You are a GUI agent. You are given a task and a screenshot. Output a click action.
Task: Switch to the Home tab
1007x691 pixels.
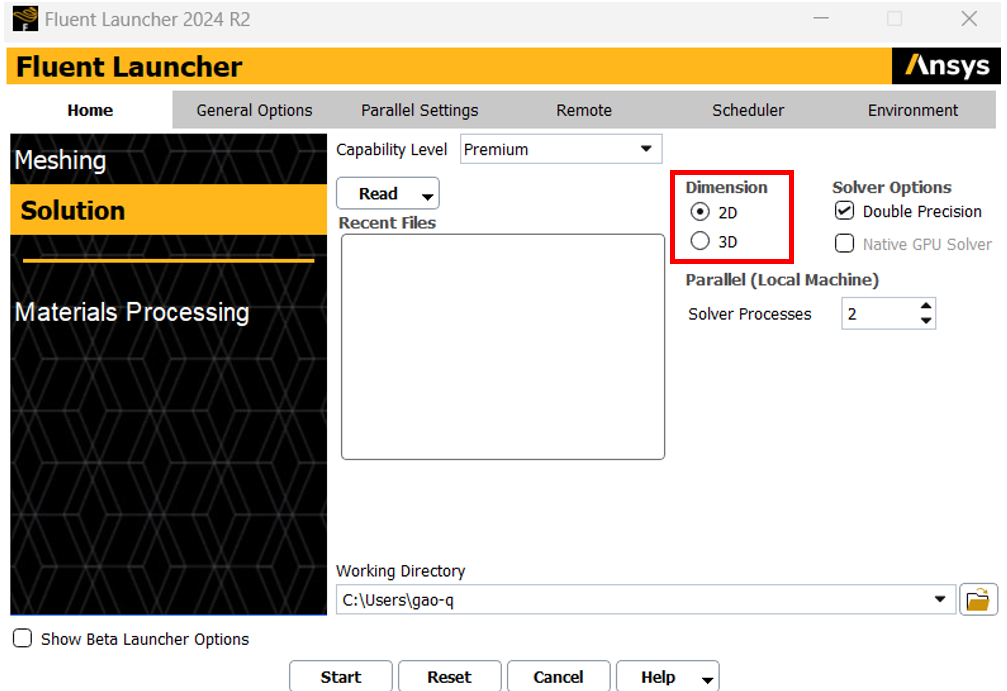click(90, 110)
